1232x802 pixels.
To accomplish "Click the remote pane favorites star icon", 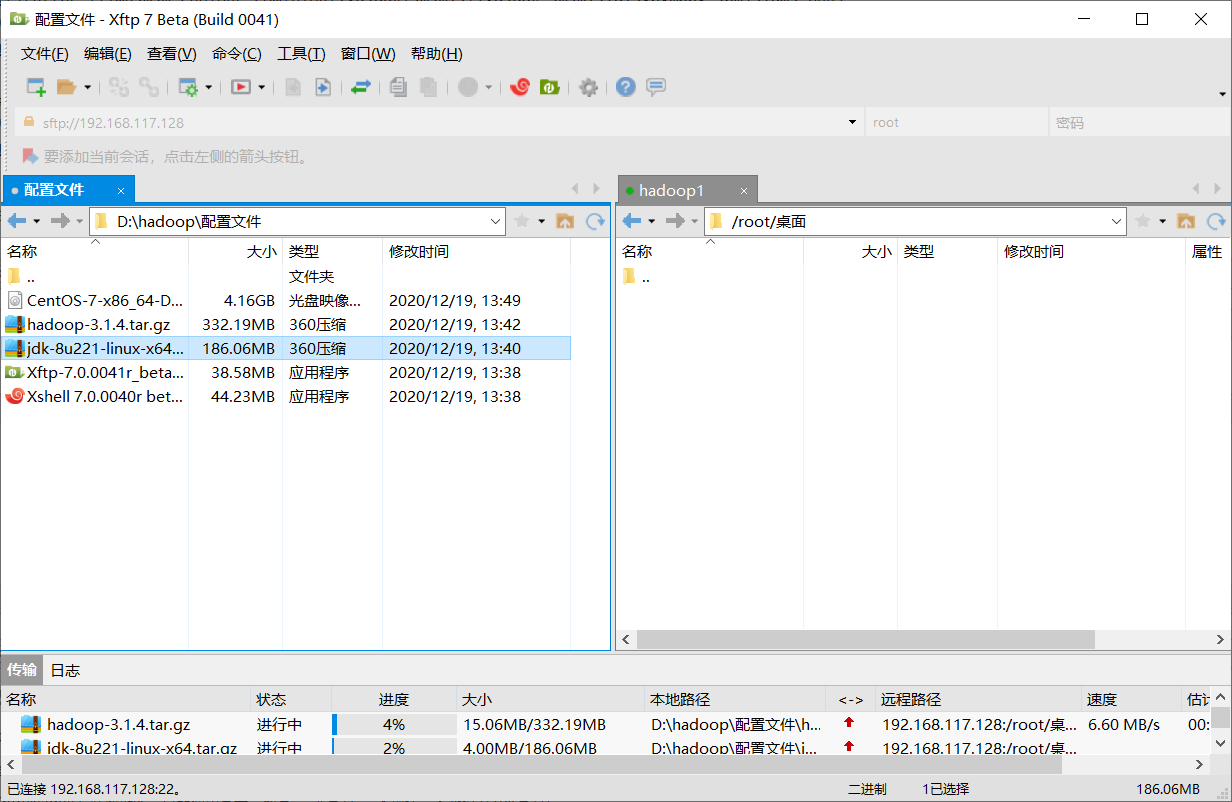I will click(x=1143, y=221).
